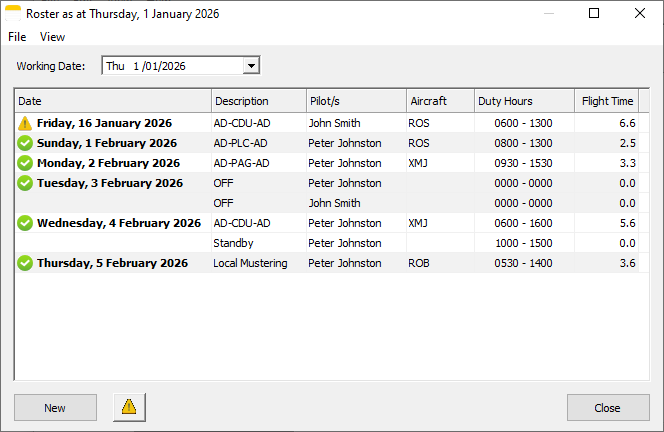
Task: Sort by the Pilot/s column header
Action: (355, 101)
